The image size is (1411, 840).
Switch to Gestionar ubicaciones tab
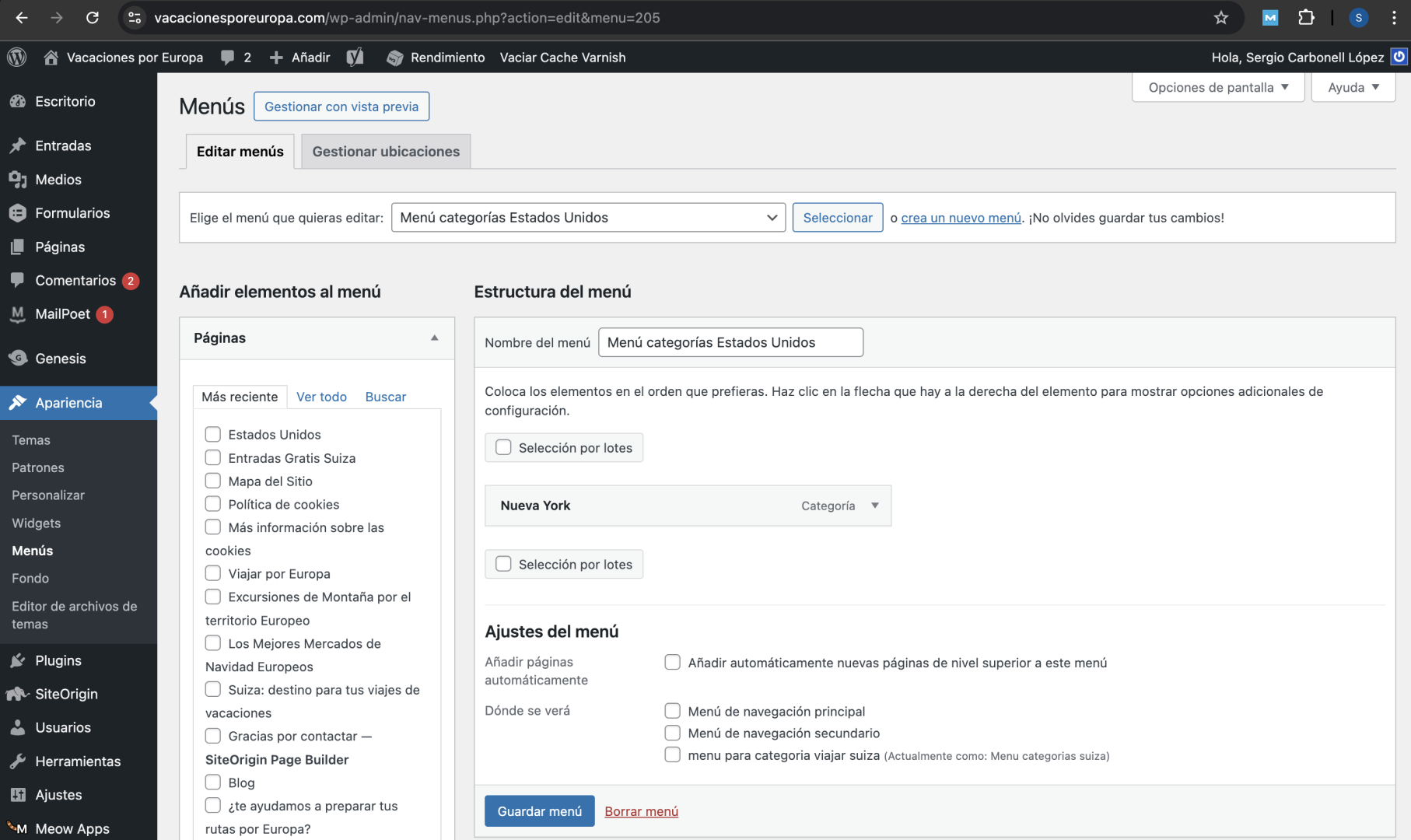[386, 152]
